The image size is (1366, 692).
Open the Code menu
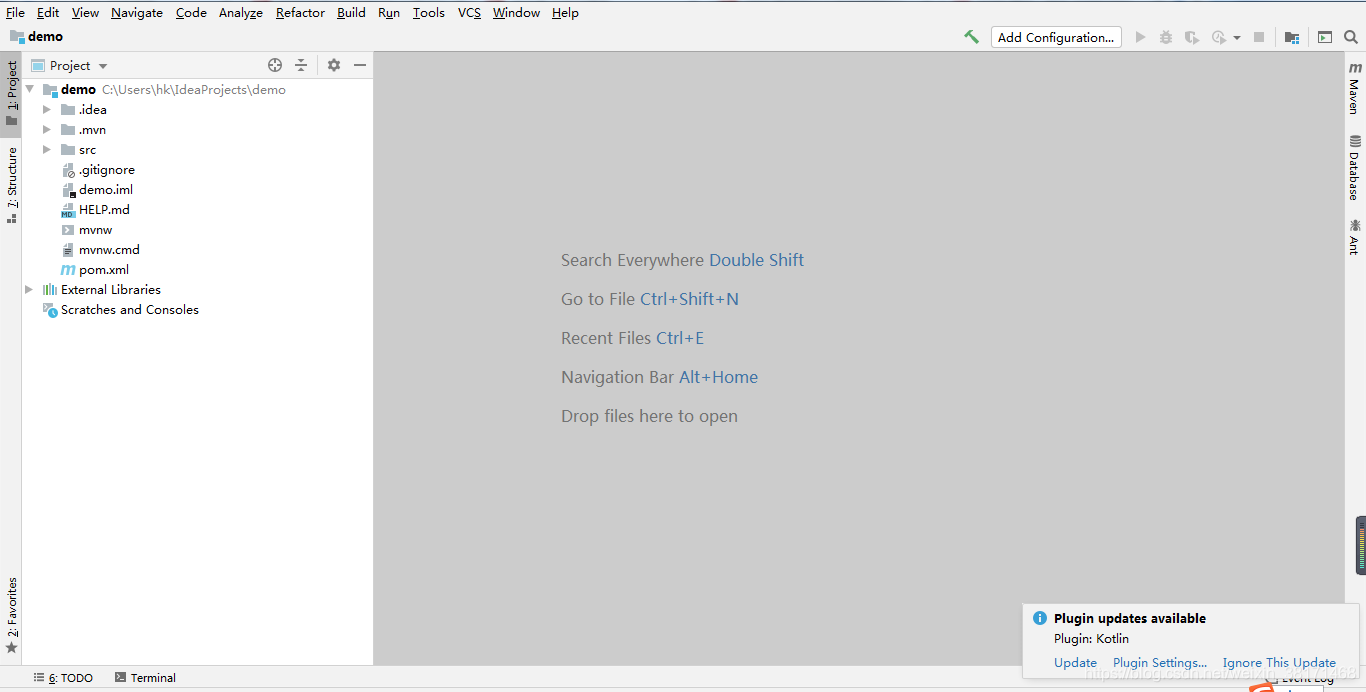coord(191,12)
